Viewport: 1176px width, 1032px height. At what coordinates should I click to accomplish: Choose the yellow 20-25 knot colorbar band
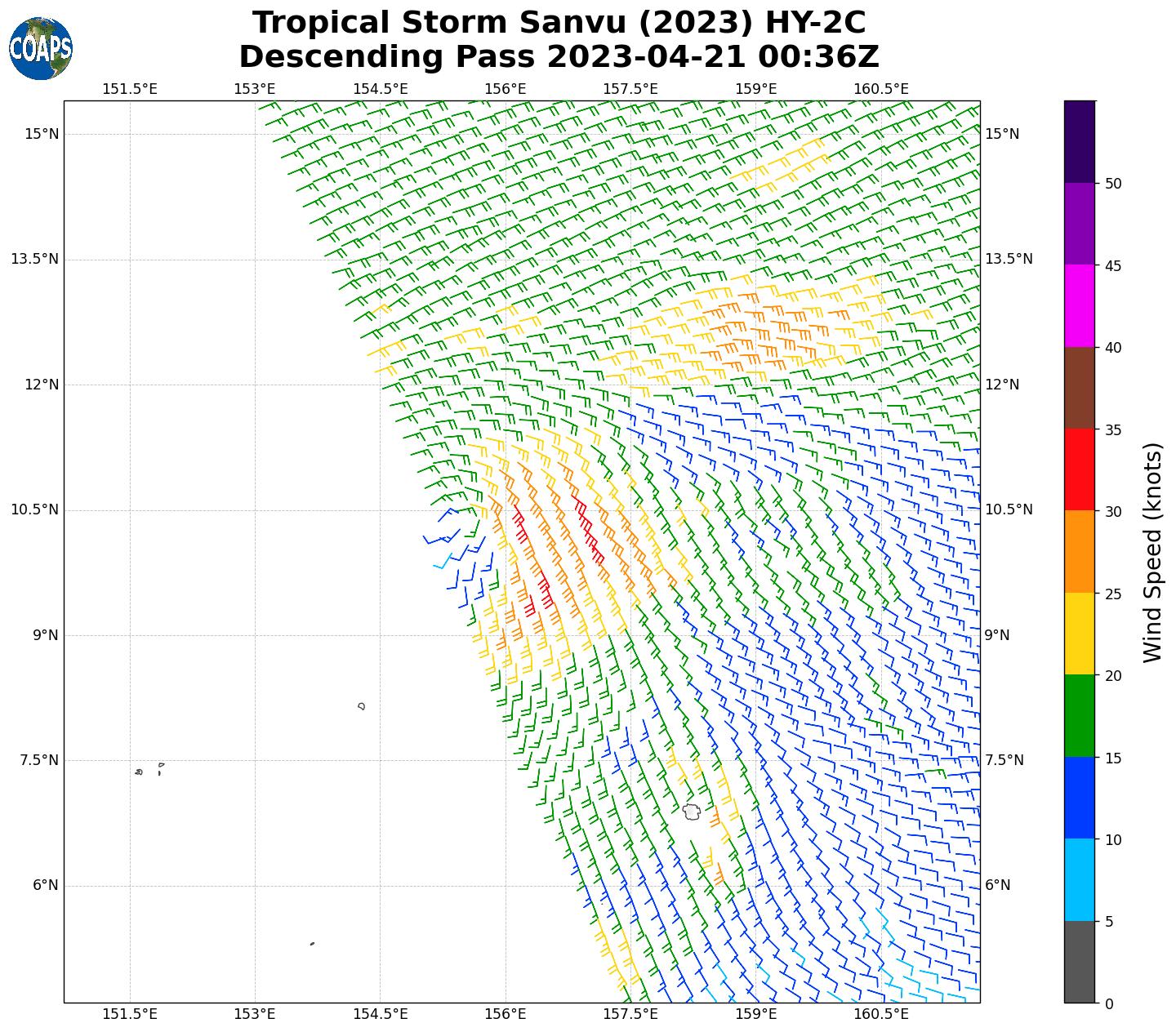point(1080,634)
